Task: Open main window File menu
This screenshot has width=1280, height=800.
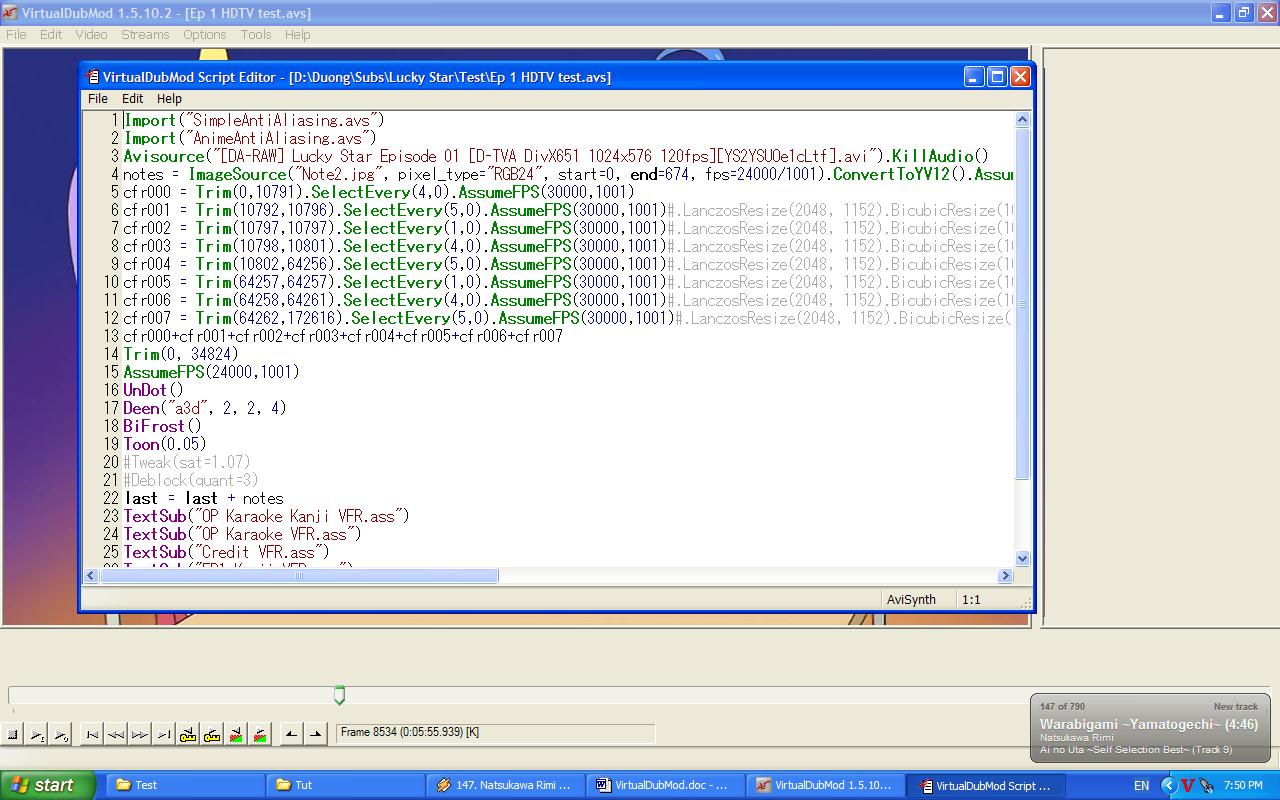Action: coord(16,34)
